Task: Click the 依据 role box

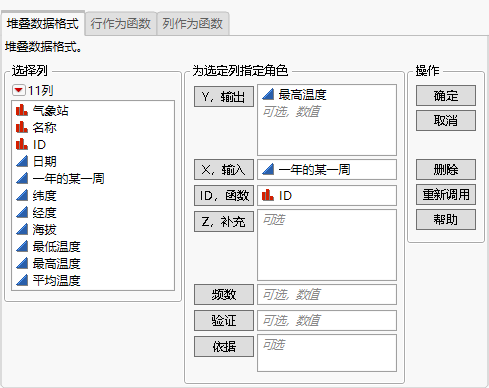Action: click(x=327, y=353)
